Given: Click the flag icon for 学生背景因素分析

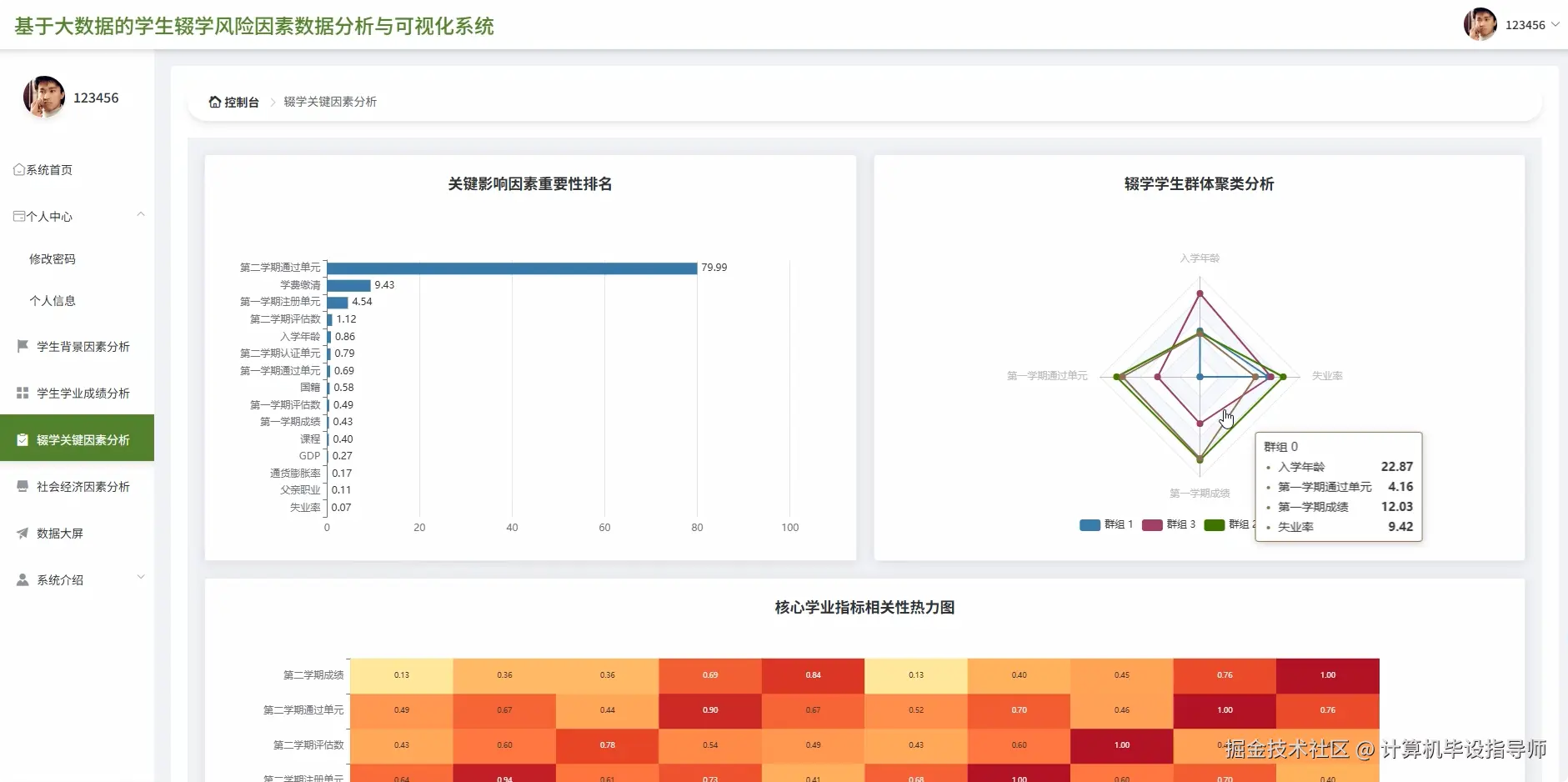Looking at the screenshot, I should [23, 346].
